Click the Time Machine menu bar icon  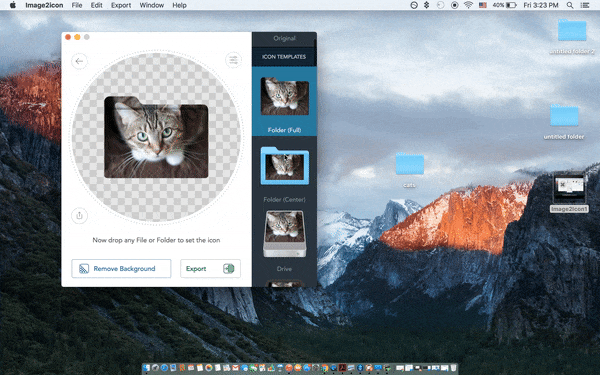[x=440, y=5]
